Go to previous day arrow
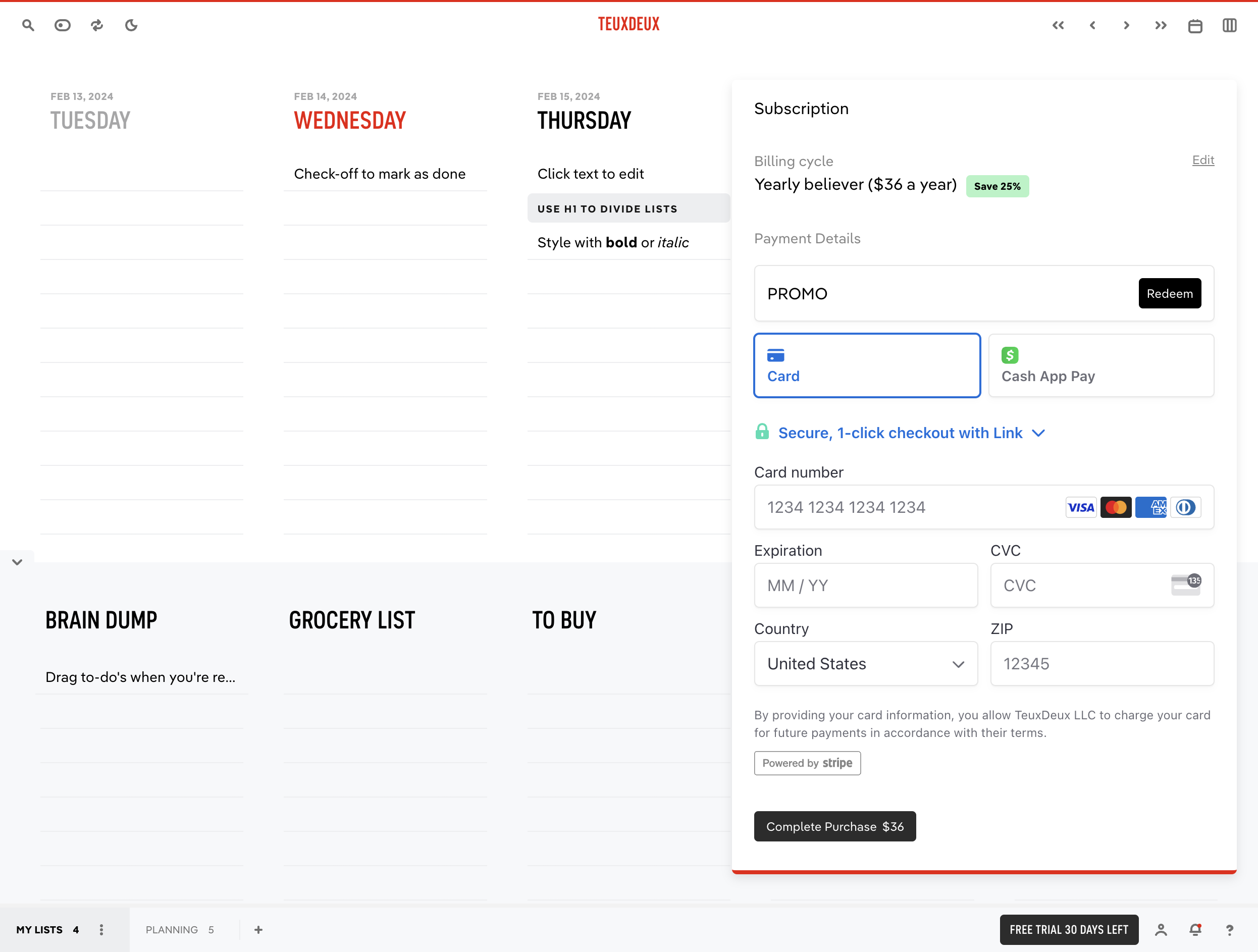Image resolution: width=1258 pixels, height=952 pixels. pyautogui.click(x=1092, y=25)
